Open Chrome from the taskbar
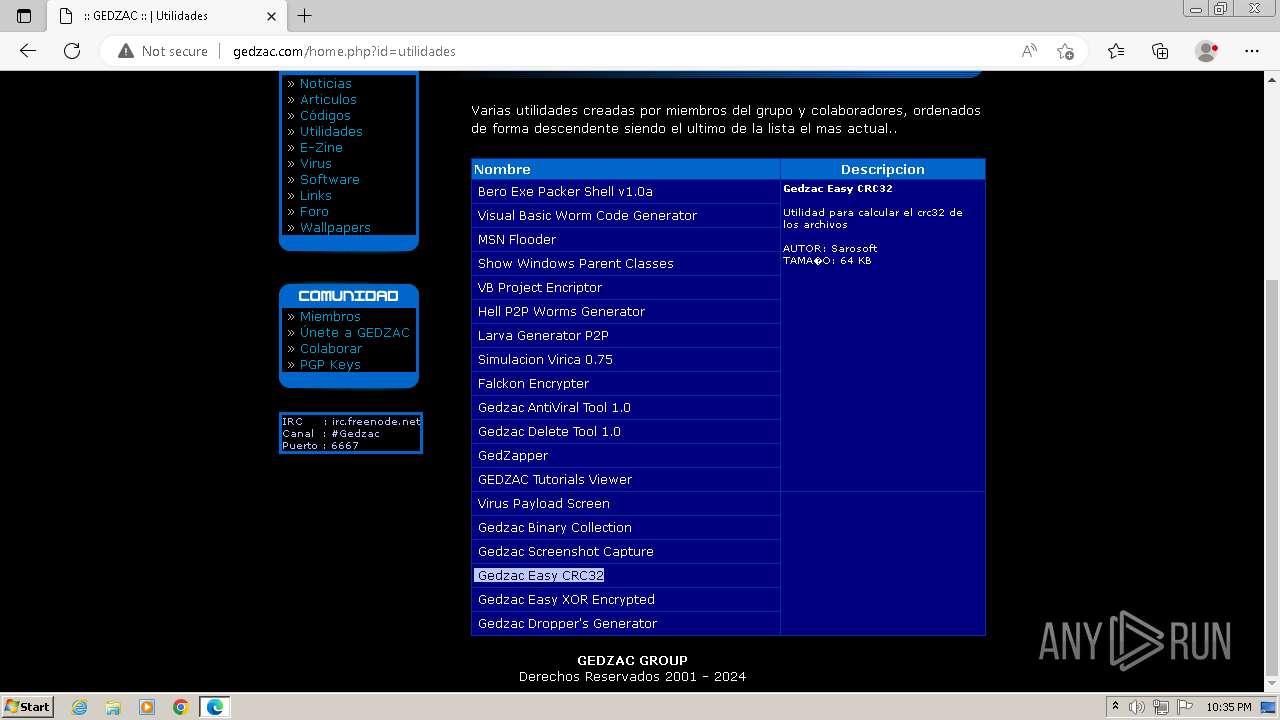1280x720 pixels. [x=181, y=707]
